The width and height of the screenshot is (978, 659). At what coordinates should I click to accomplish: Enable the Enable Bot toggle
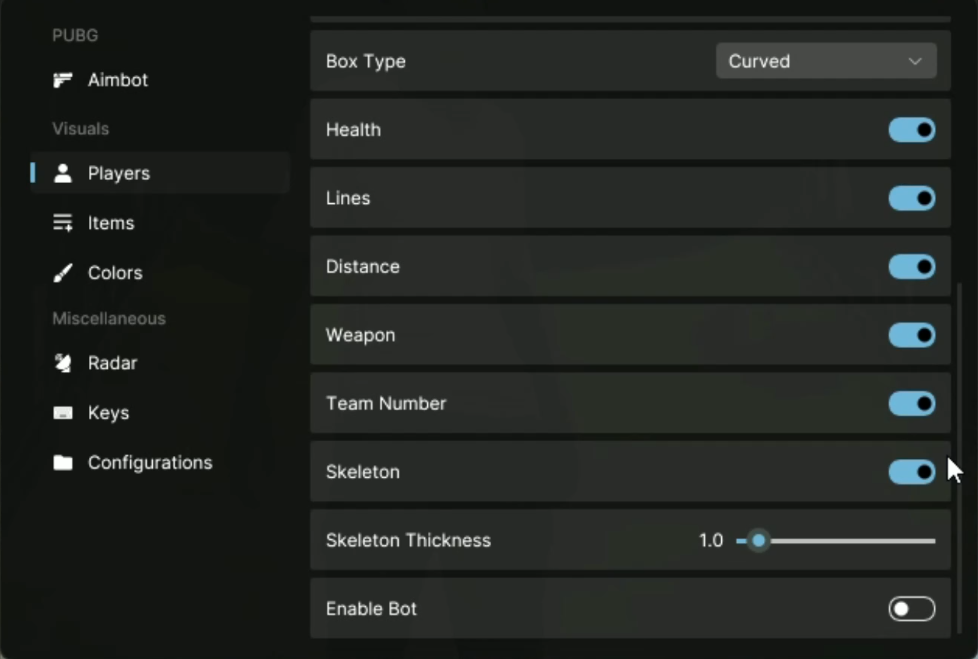(911, 609)
